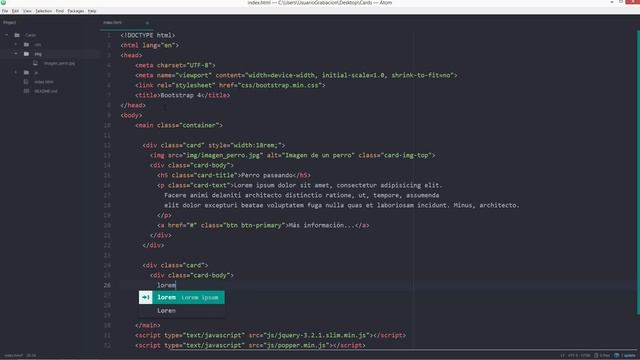Click the closing '</main>' tag
Screen dimensions: 640x360
coord(147,325)
